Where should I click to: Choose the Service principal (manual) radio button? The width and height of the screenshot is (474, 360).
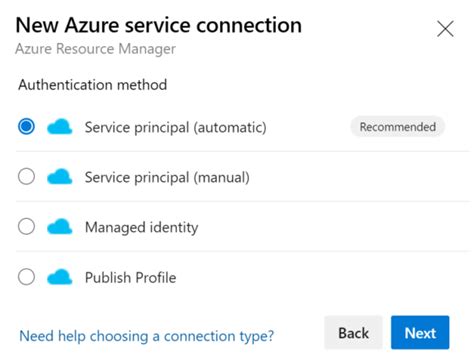(x=26, y=176)
